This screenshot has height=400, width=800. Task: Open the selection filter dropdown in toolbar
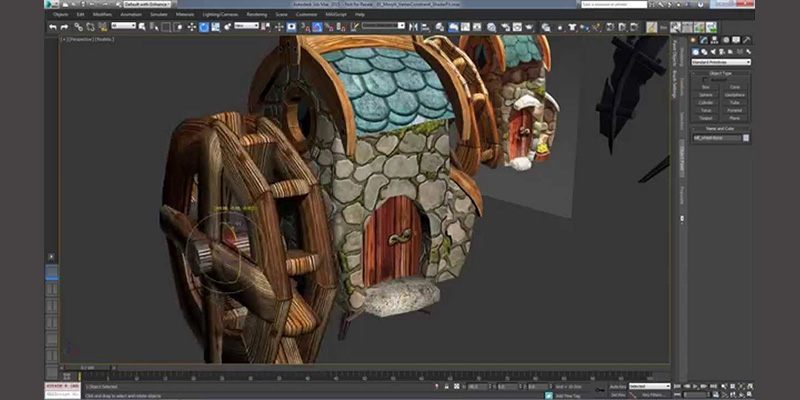(123, 26)
